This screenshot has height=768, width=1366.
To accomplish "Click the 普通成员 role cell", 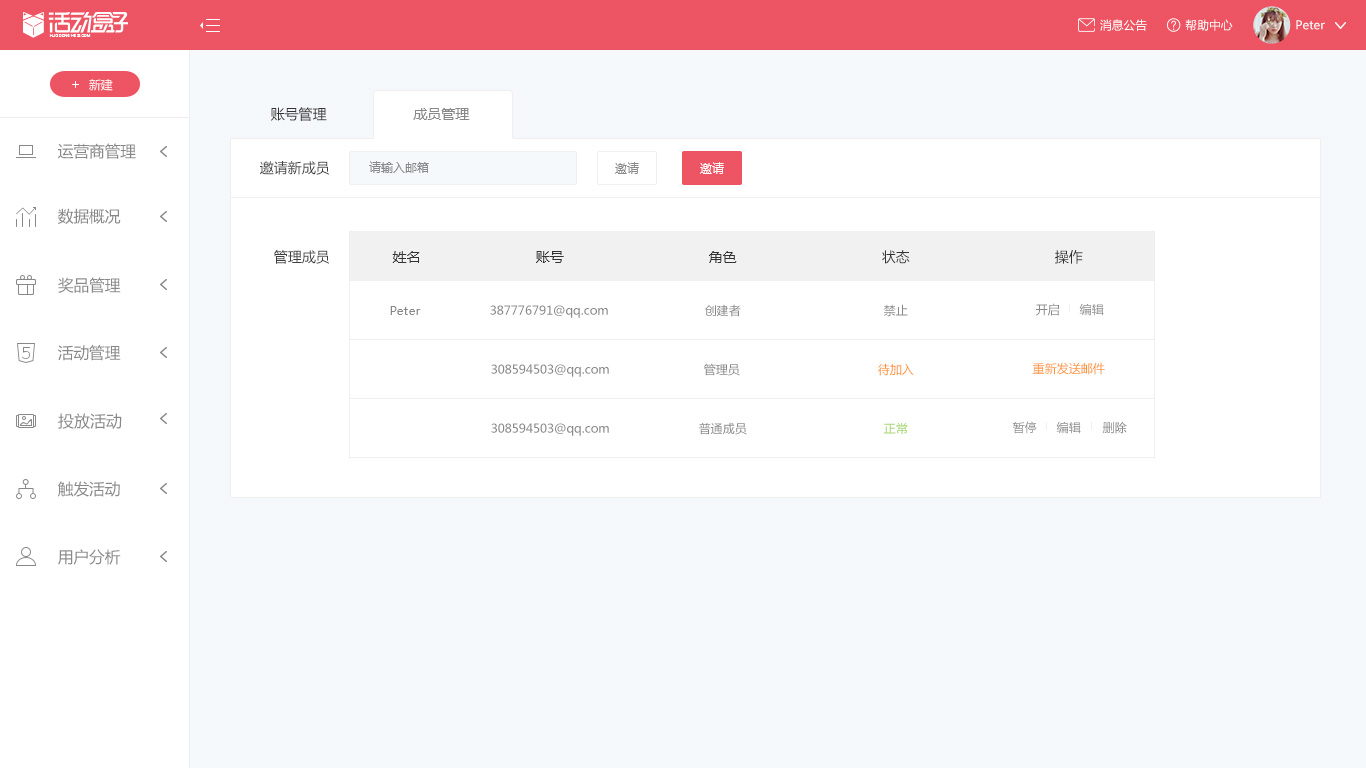I will tap(722, 429).
